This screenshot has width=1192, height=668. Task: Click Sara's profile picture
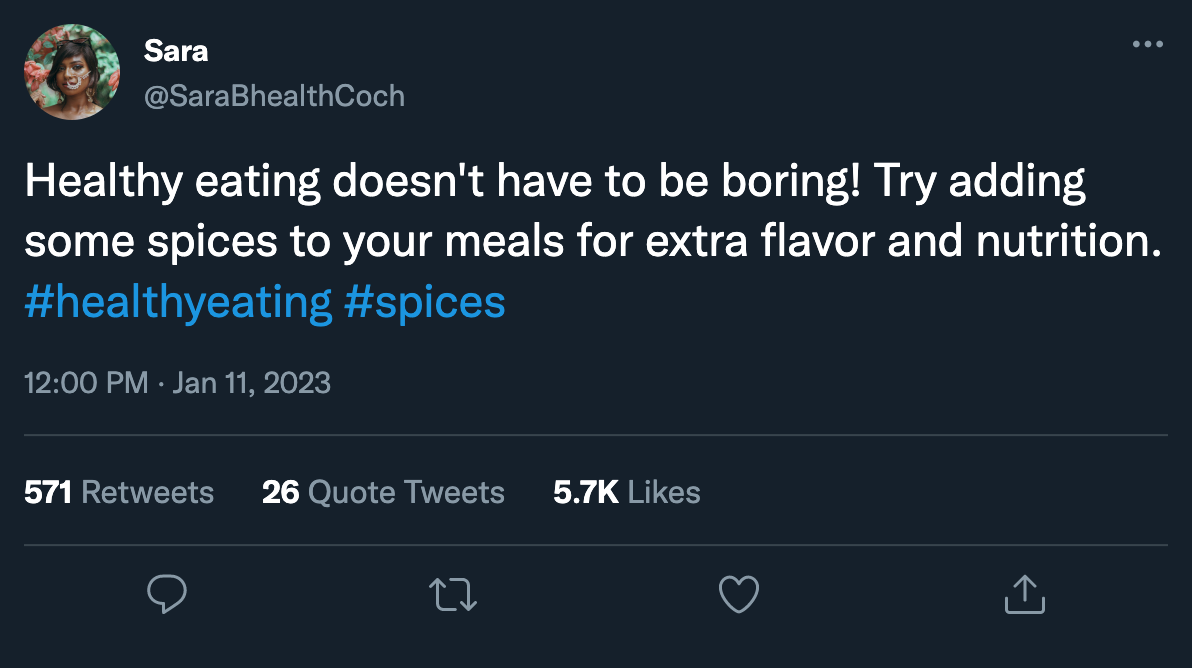pos(72,72)
